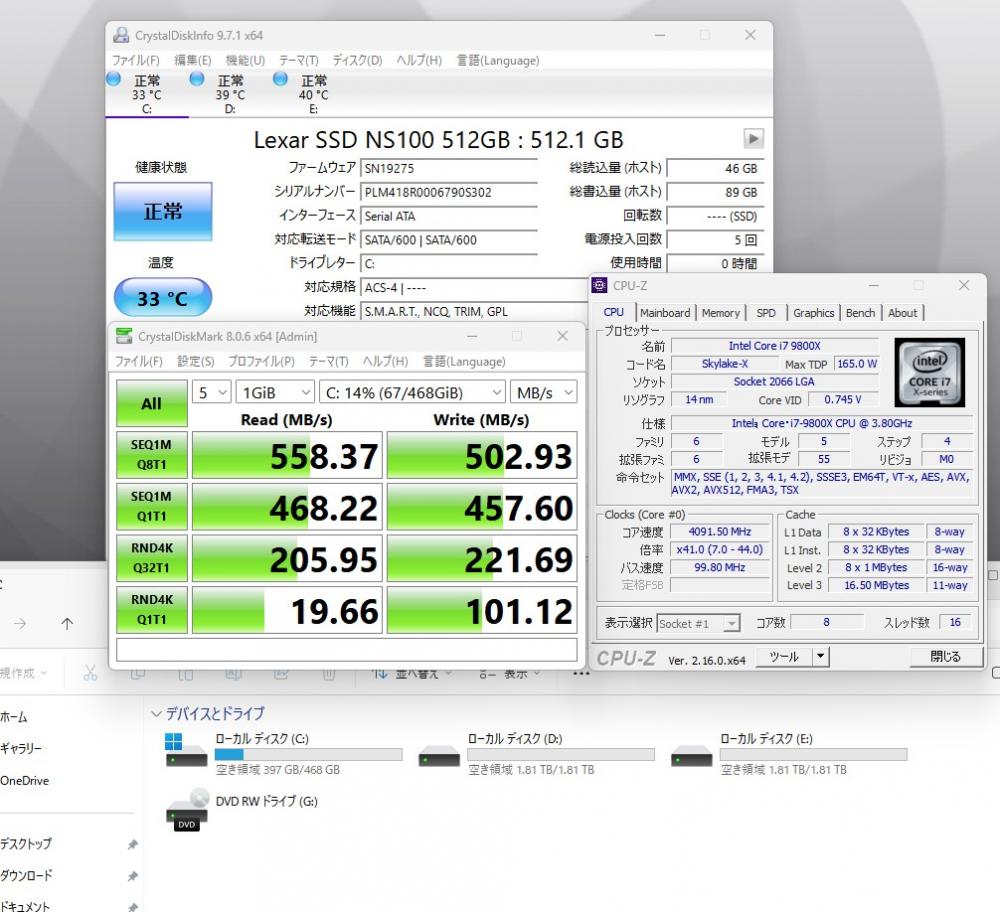Open OneDrive in Explorer sidebar

[x=24, y=780]
